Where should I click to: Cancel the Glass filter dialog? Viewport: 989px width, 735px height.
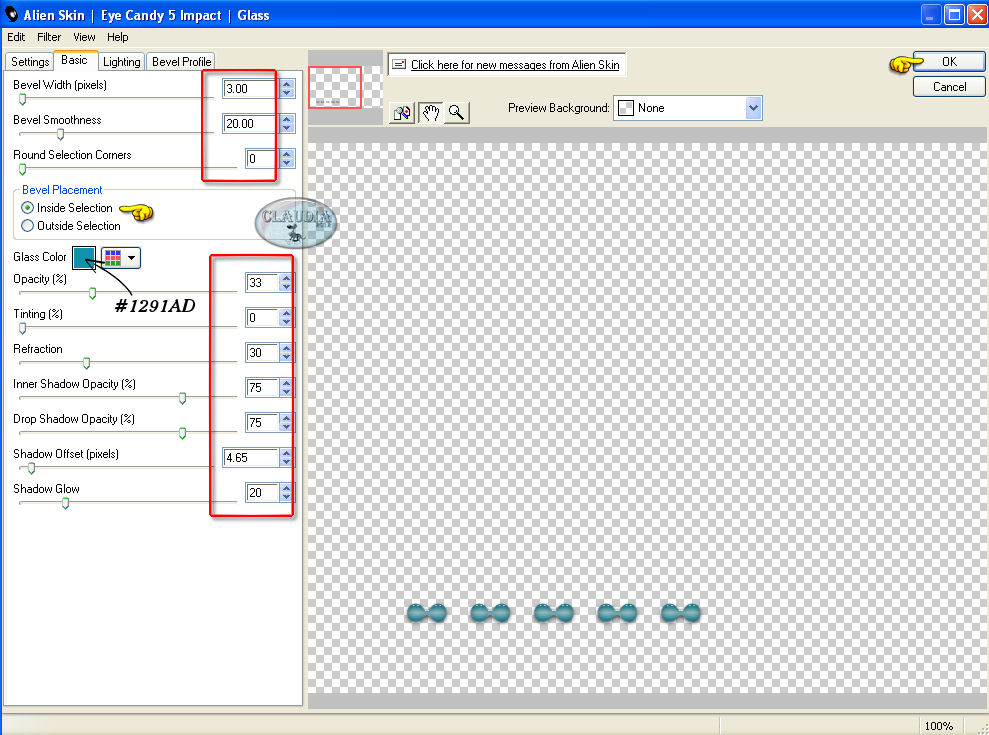[949, 87]
